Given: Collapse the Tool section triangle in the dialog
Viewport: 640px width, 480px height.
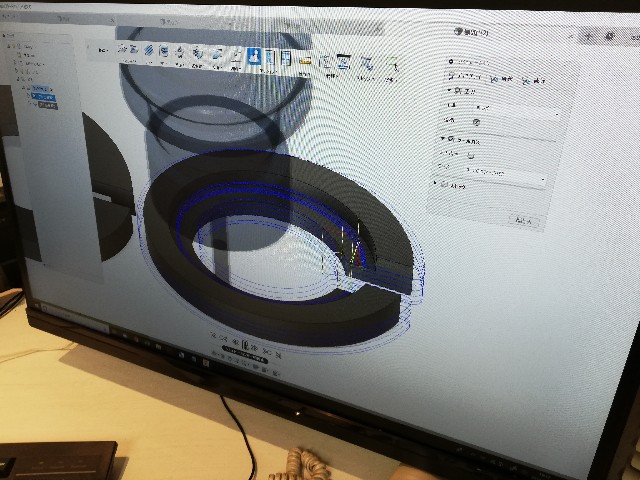Looking at the screenshot, I should tap(449, 89).
